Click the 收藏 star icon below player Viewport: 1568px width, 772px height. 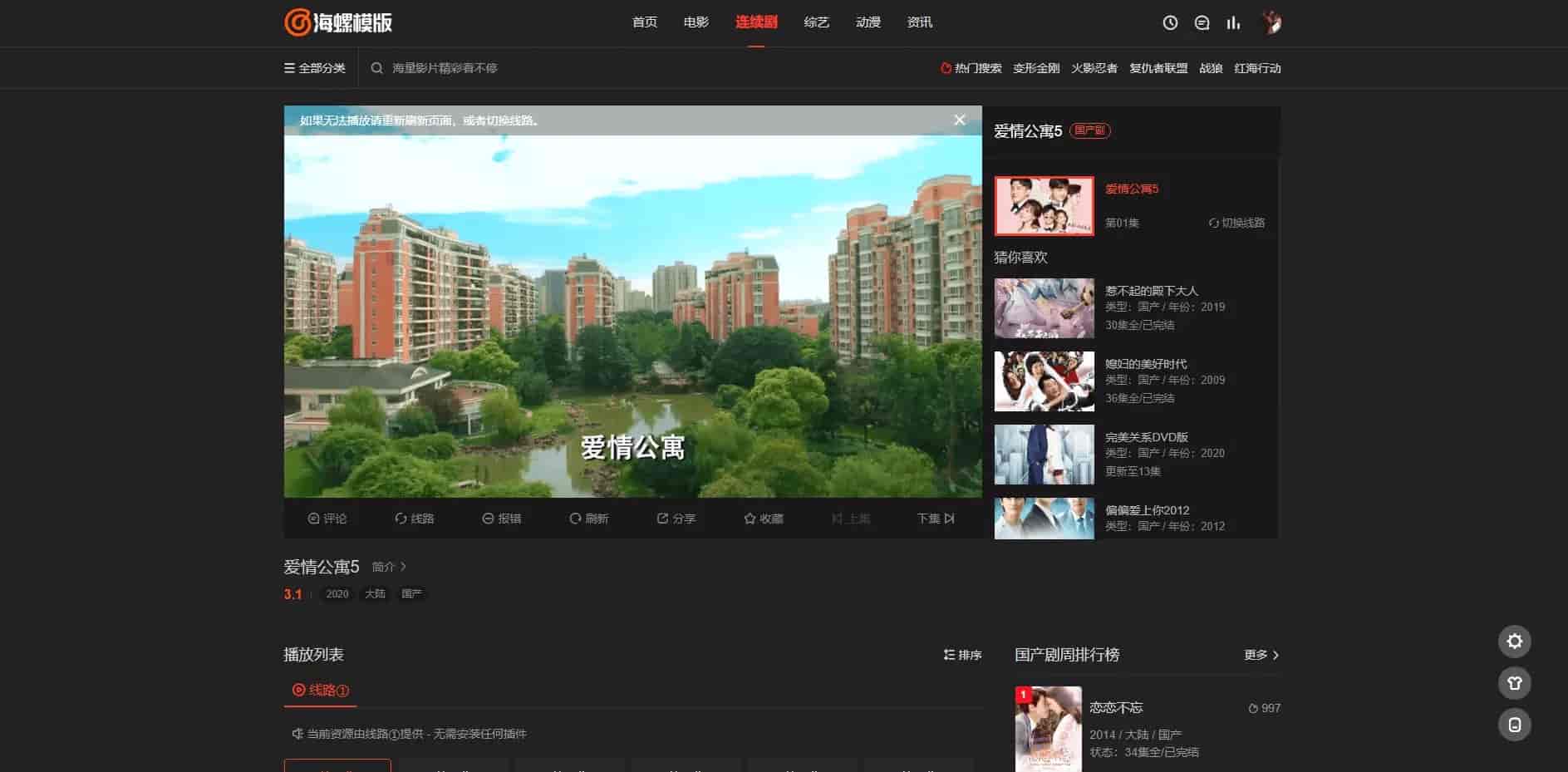click(x=750, y=519)
